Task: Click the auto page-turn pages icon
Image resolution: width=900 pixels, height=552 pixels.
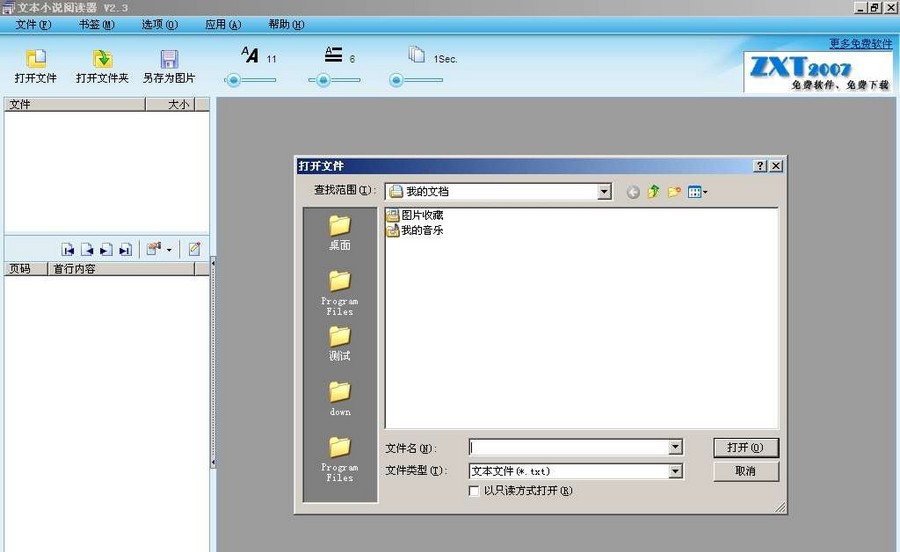Action: (417, 55)
